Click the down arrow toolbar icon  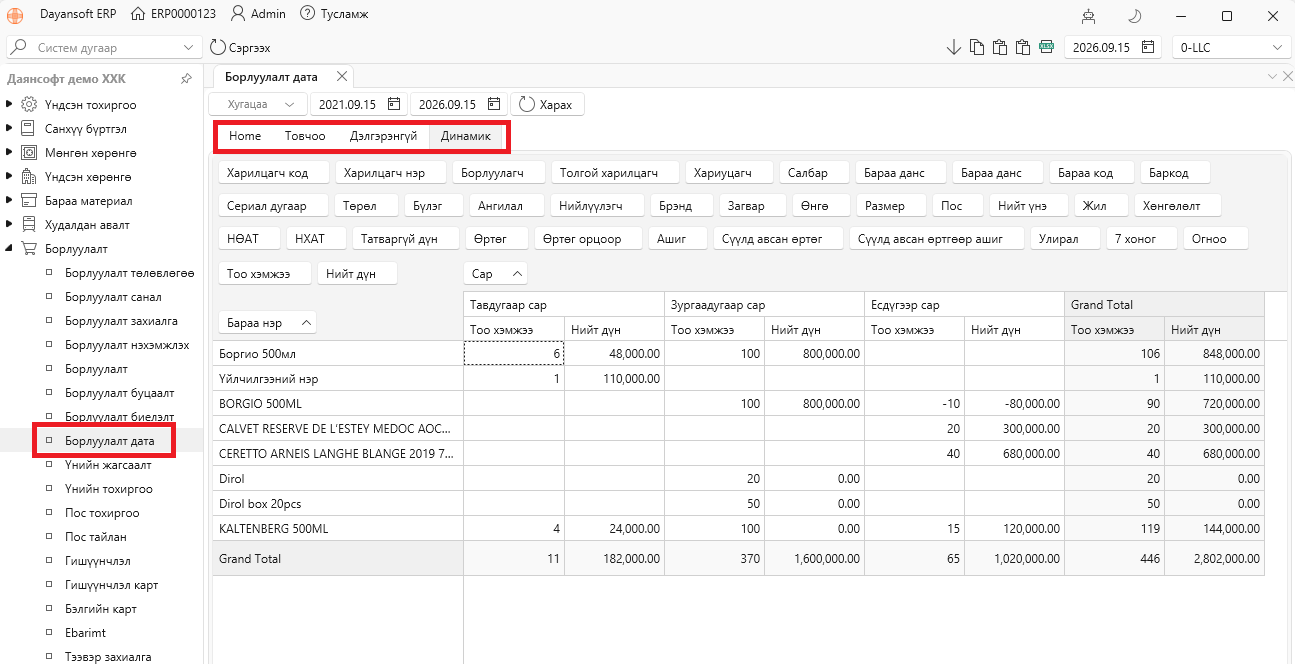[953, 47]
